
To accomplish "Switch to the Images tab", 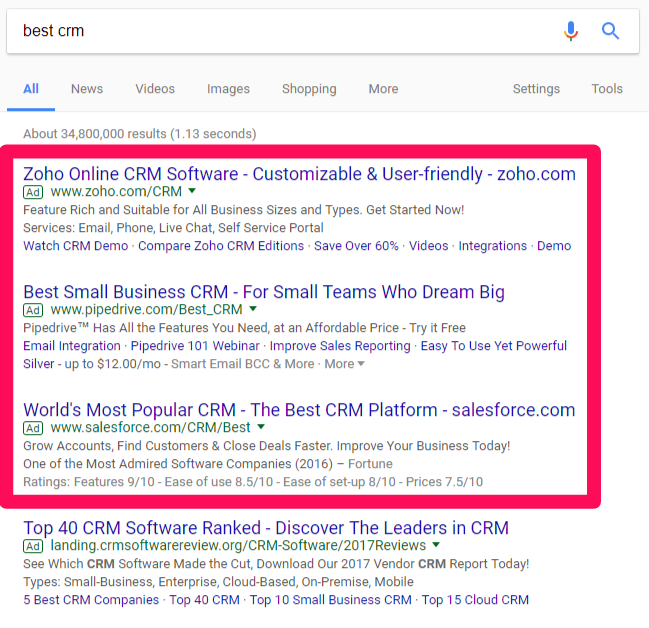I will coord(228,89).
